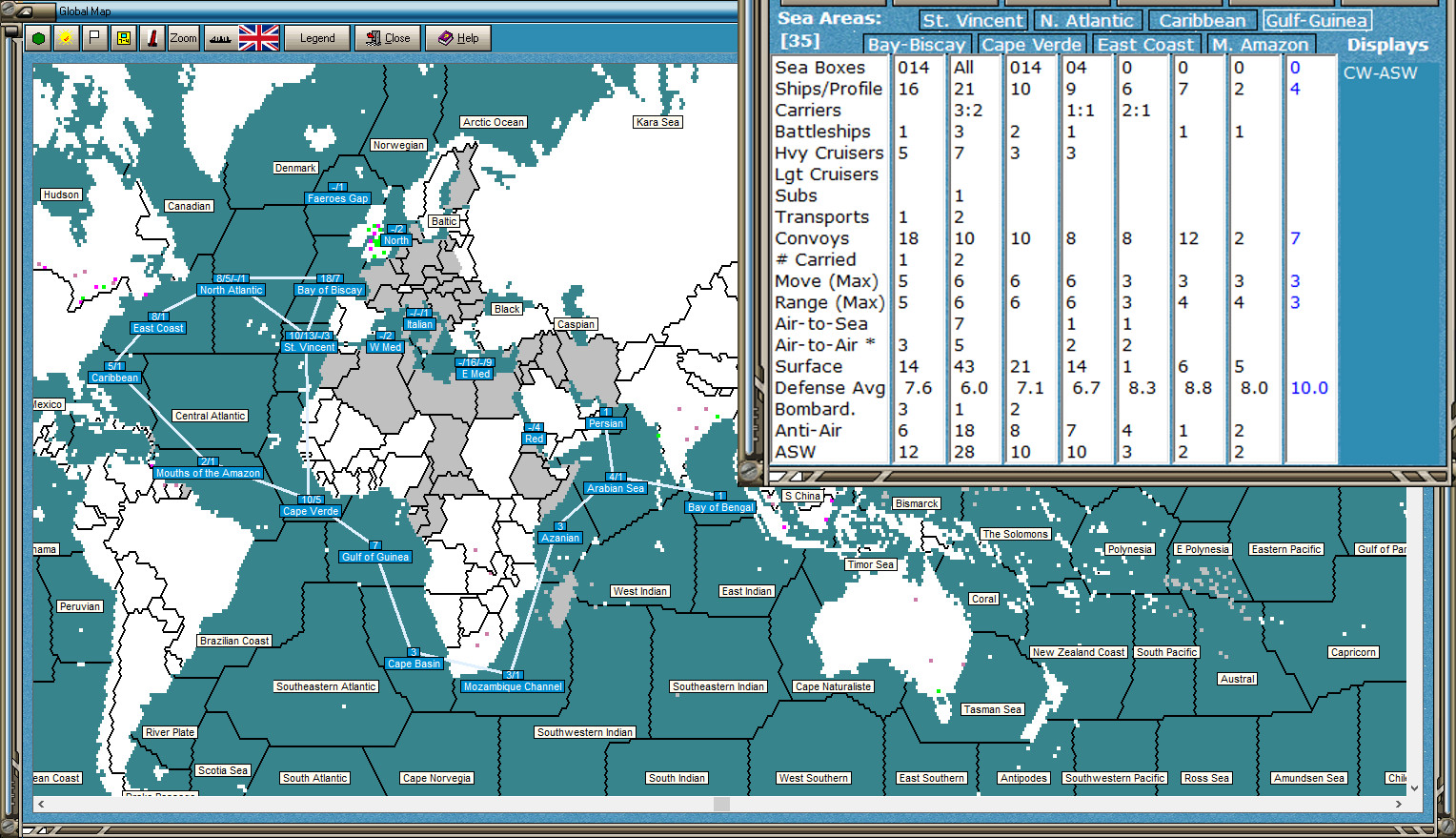1456x838 pixels.
Task: Click the Norwegian sea area label
Action: coord(398,145)
